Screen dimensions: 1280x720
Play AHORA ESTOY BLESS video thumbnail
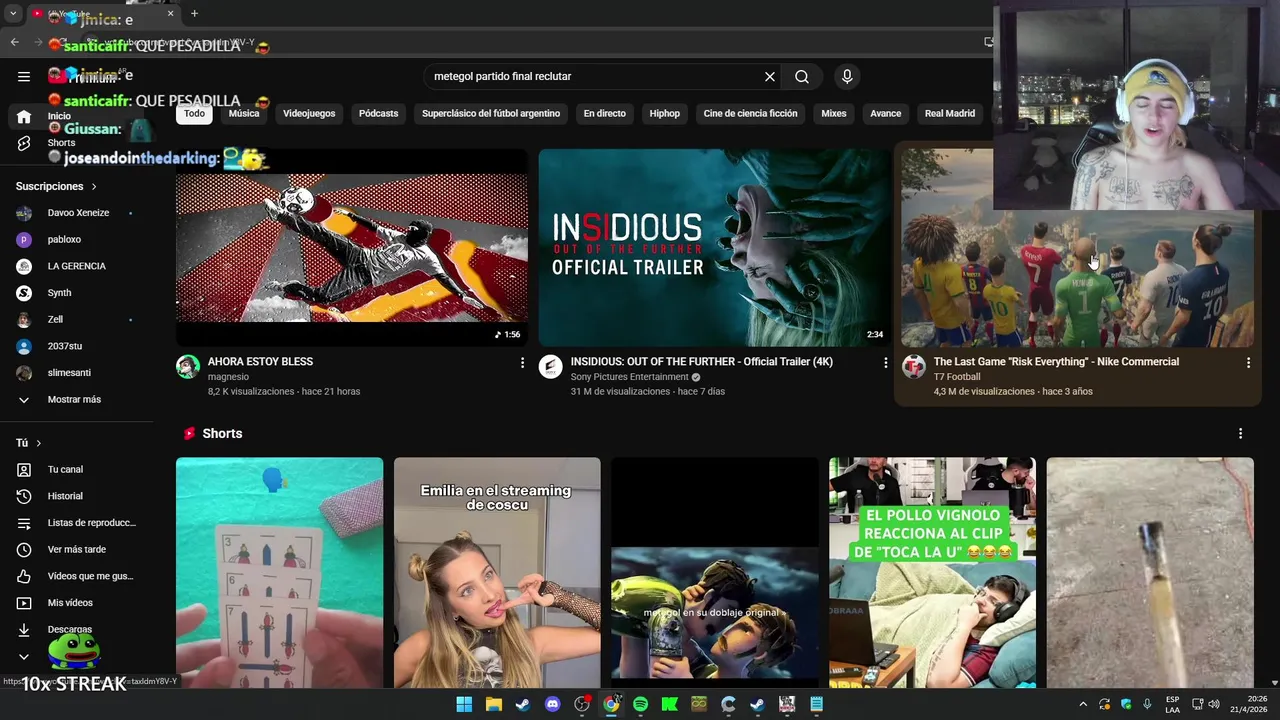352,248
